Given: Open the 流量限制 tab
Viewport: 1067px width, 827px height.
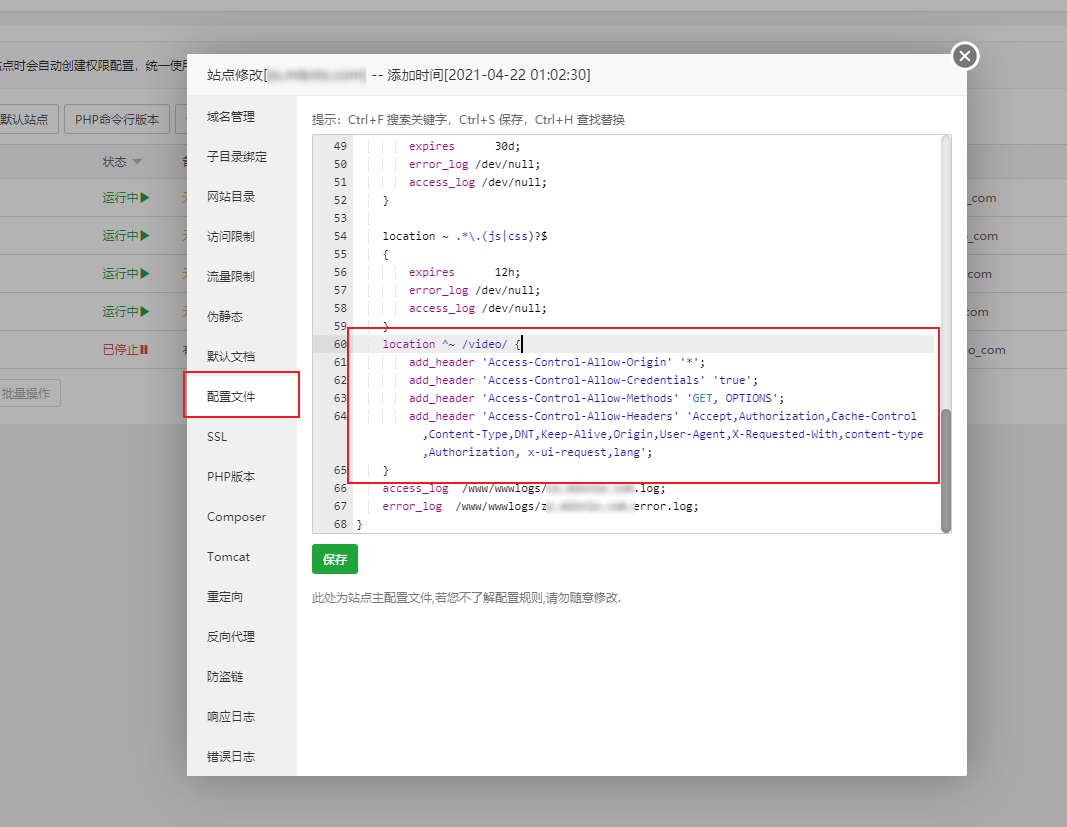Looking at the screenshot, I should (x=231, y=277).
